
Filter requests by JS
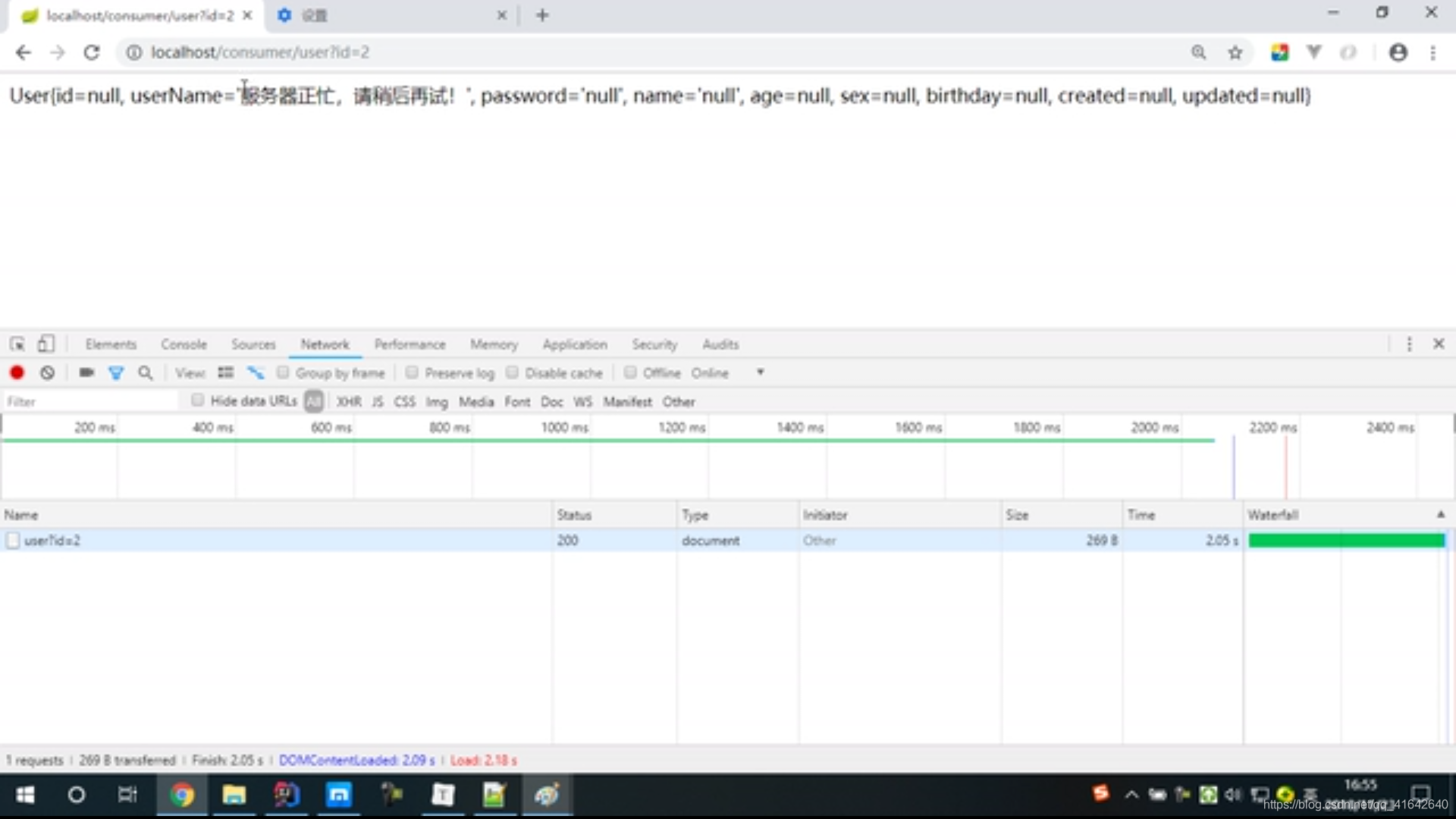(378, 402)
